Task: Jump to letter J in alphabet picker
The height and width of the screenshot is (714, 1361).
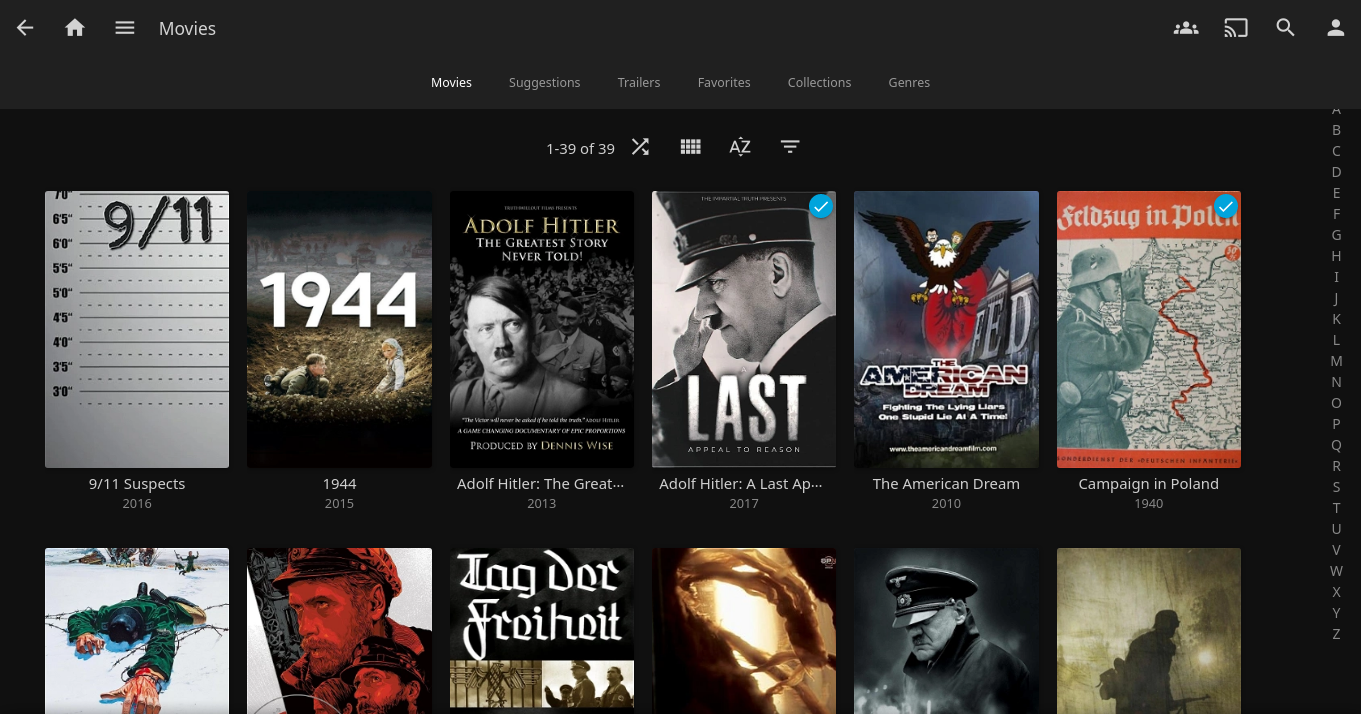Action: coord(1336,298)
